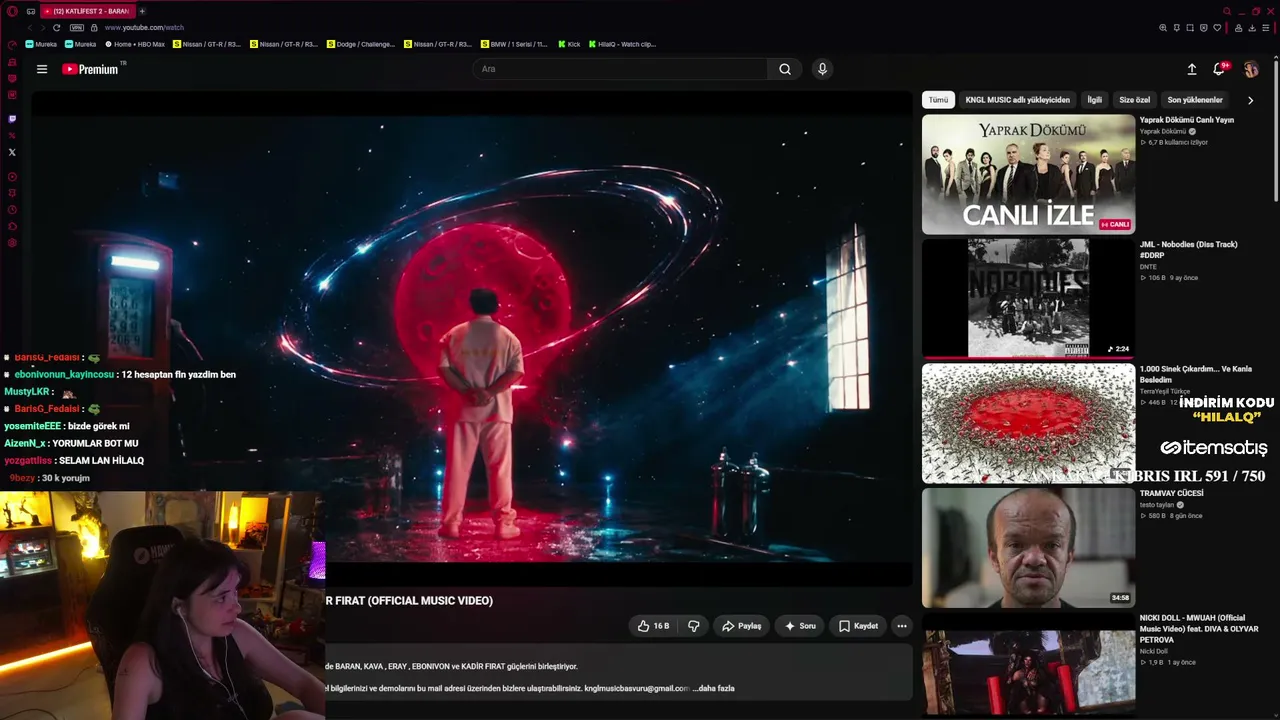Go back with the browser back arrow
This screenshot has height=720, width=1280.
(30, 28)
